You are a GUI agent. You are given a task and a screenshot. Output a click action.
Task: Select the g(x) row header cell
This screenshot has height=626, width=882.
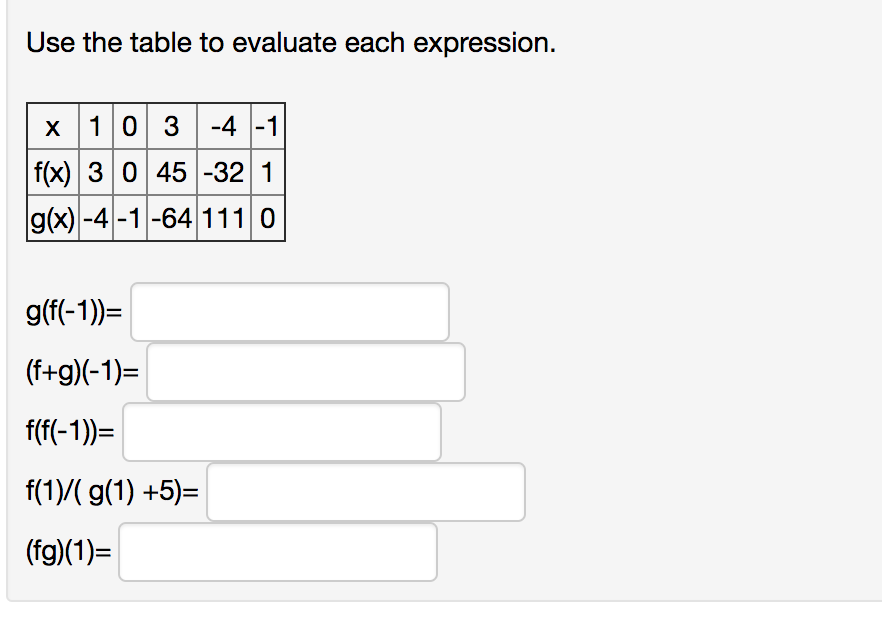point(52,218)
